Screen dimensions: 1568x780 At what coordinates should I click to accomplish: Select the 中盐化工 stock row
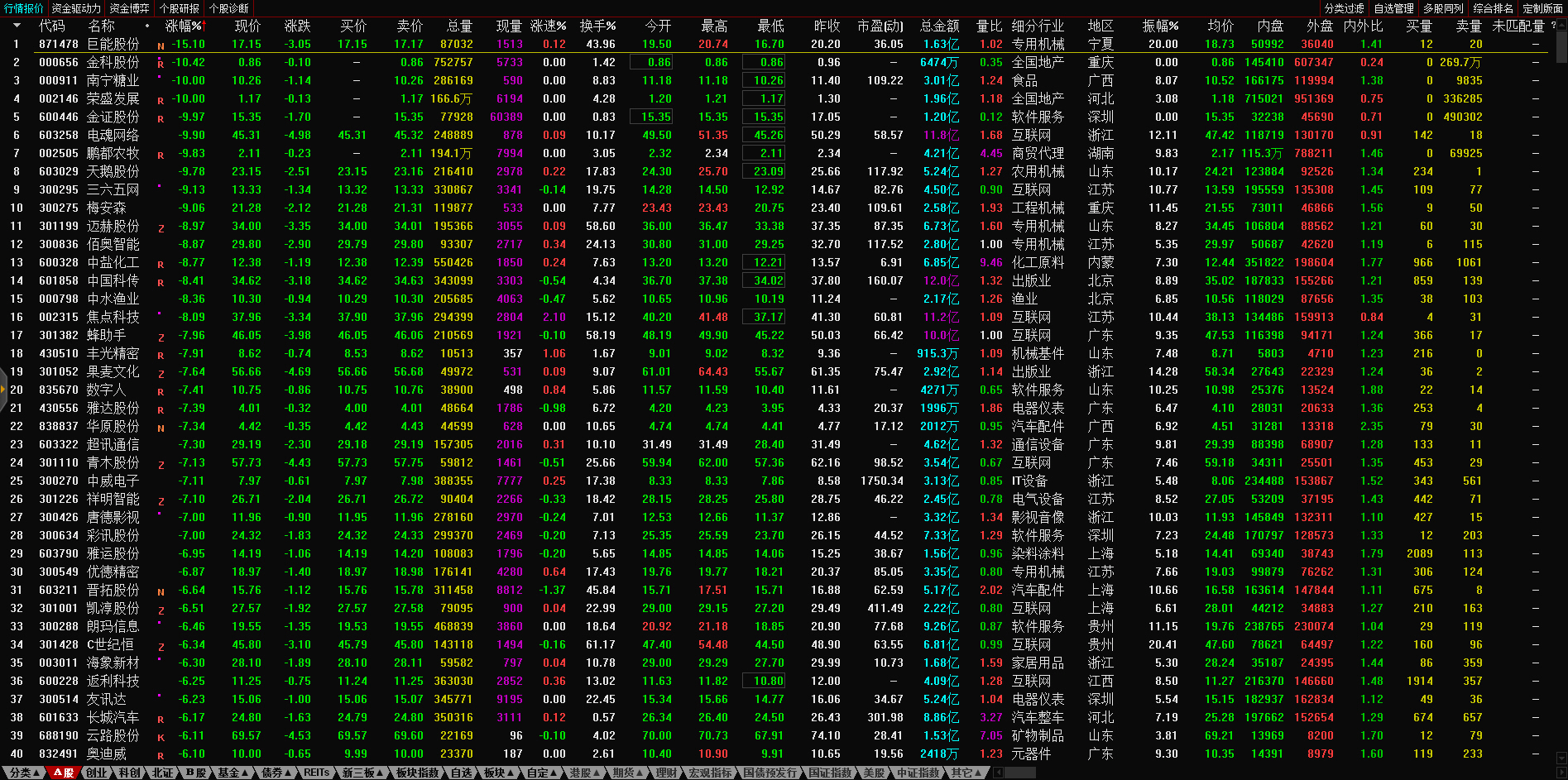pyautogui.click(x=113, y=263)
